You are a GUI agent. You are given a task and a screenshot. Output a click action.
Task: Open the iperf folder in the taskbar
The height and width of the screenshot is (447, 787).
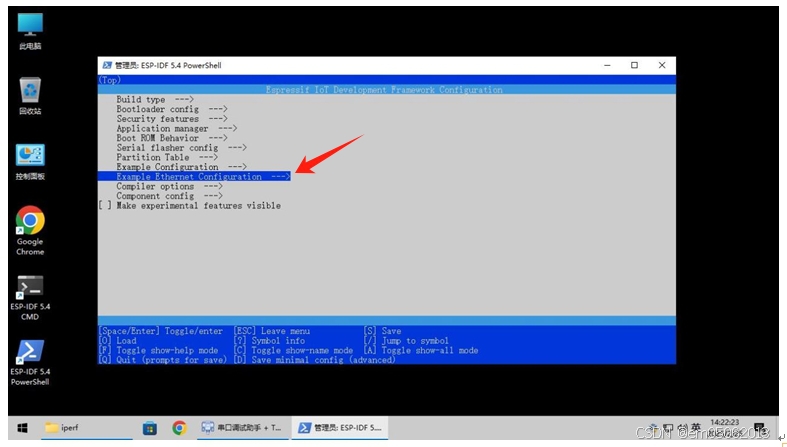pos(86,428)
